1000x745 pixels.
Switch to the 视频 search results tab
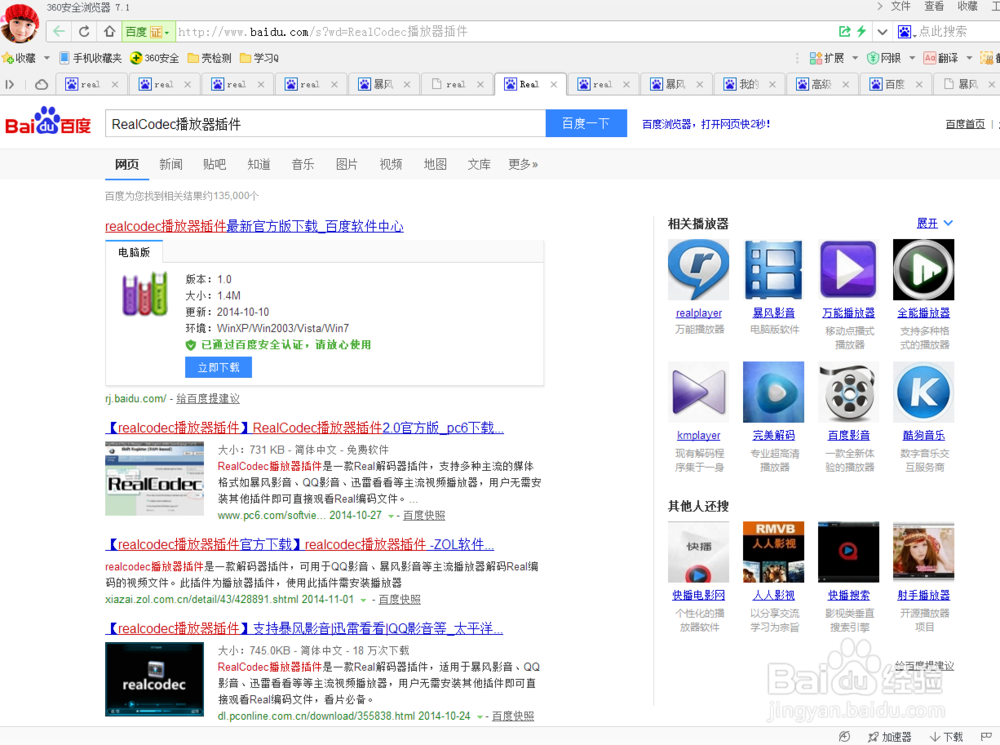tap(390, 163)
